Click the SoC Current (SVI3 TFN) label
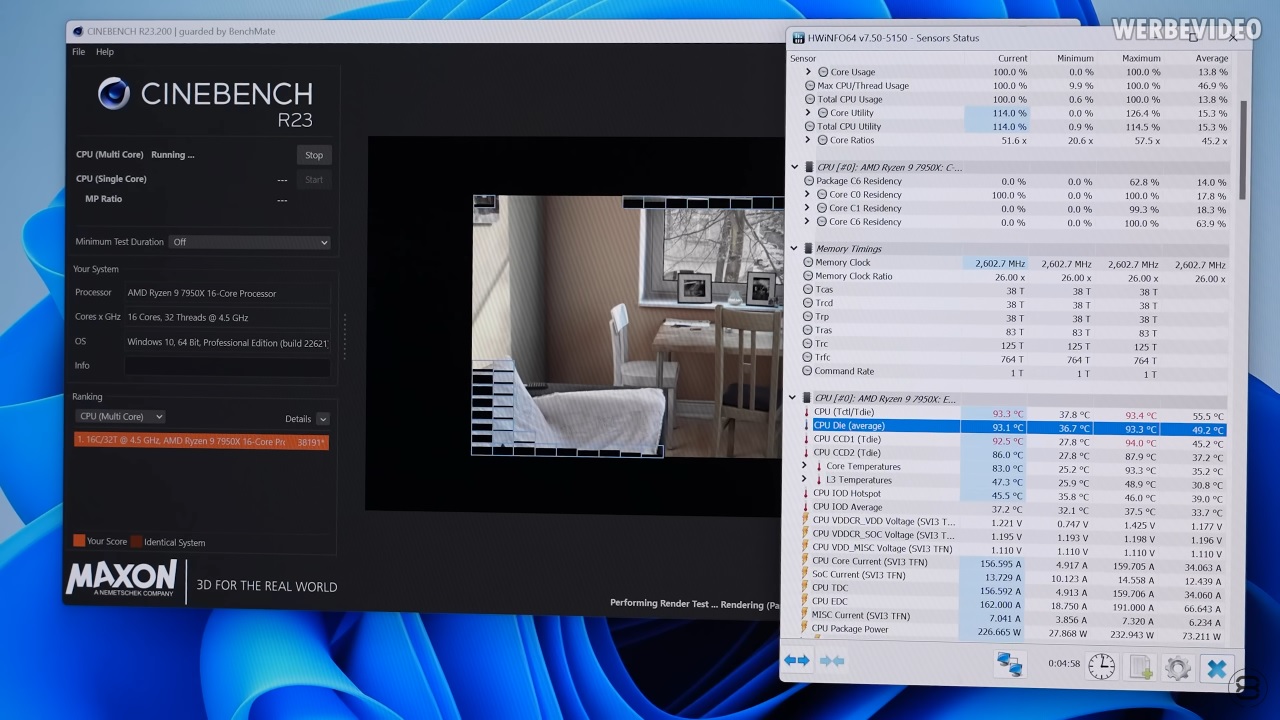 coord(859,575)
